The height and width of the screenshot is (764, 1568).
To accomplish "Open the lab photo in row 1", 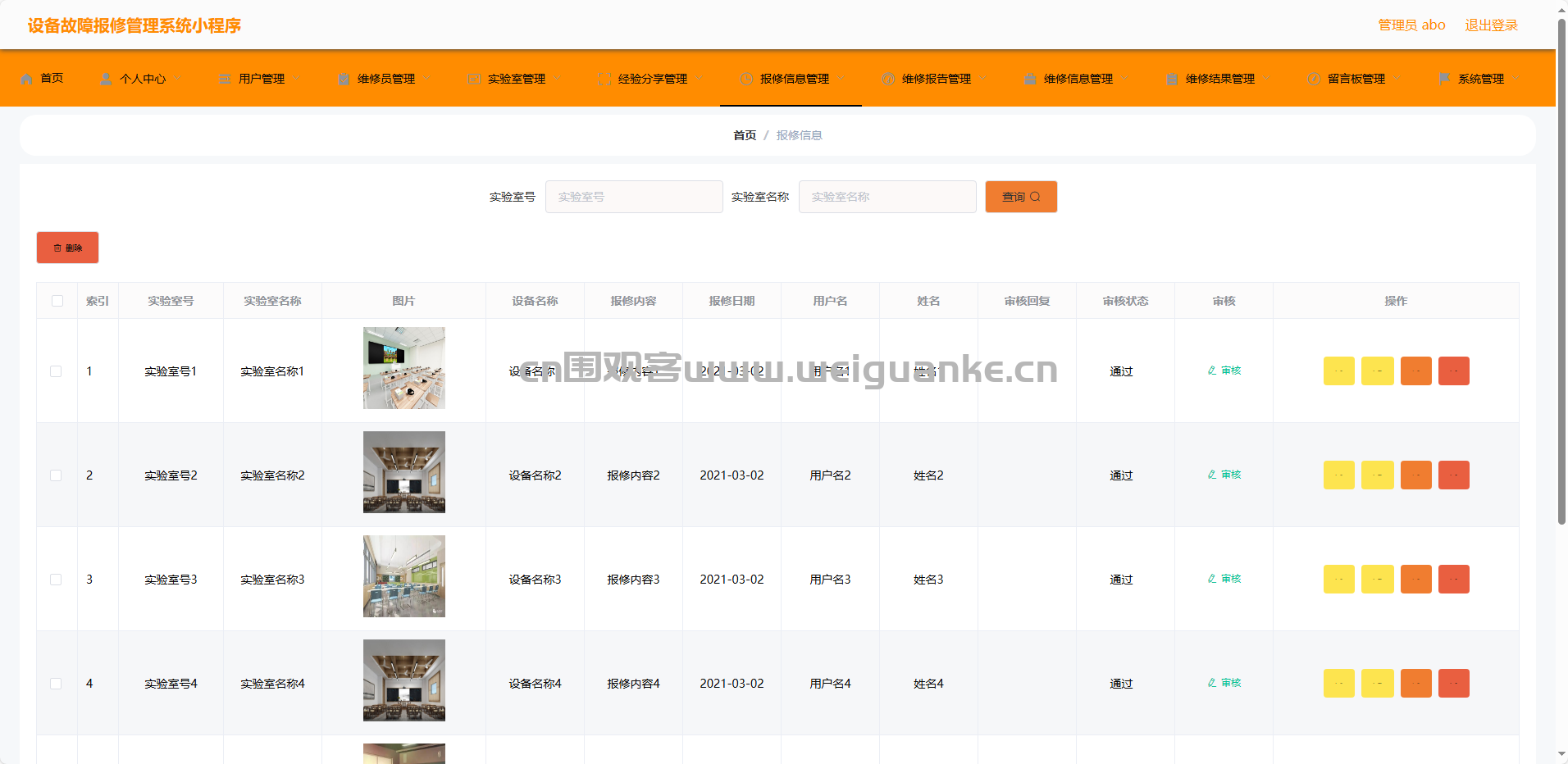I will pyautogui.click(x=404, y=368).
